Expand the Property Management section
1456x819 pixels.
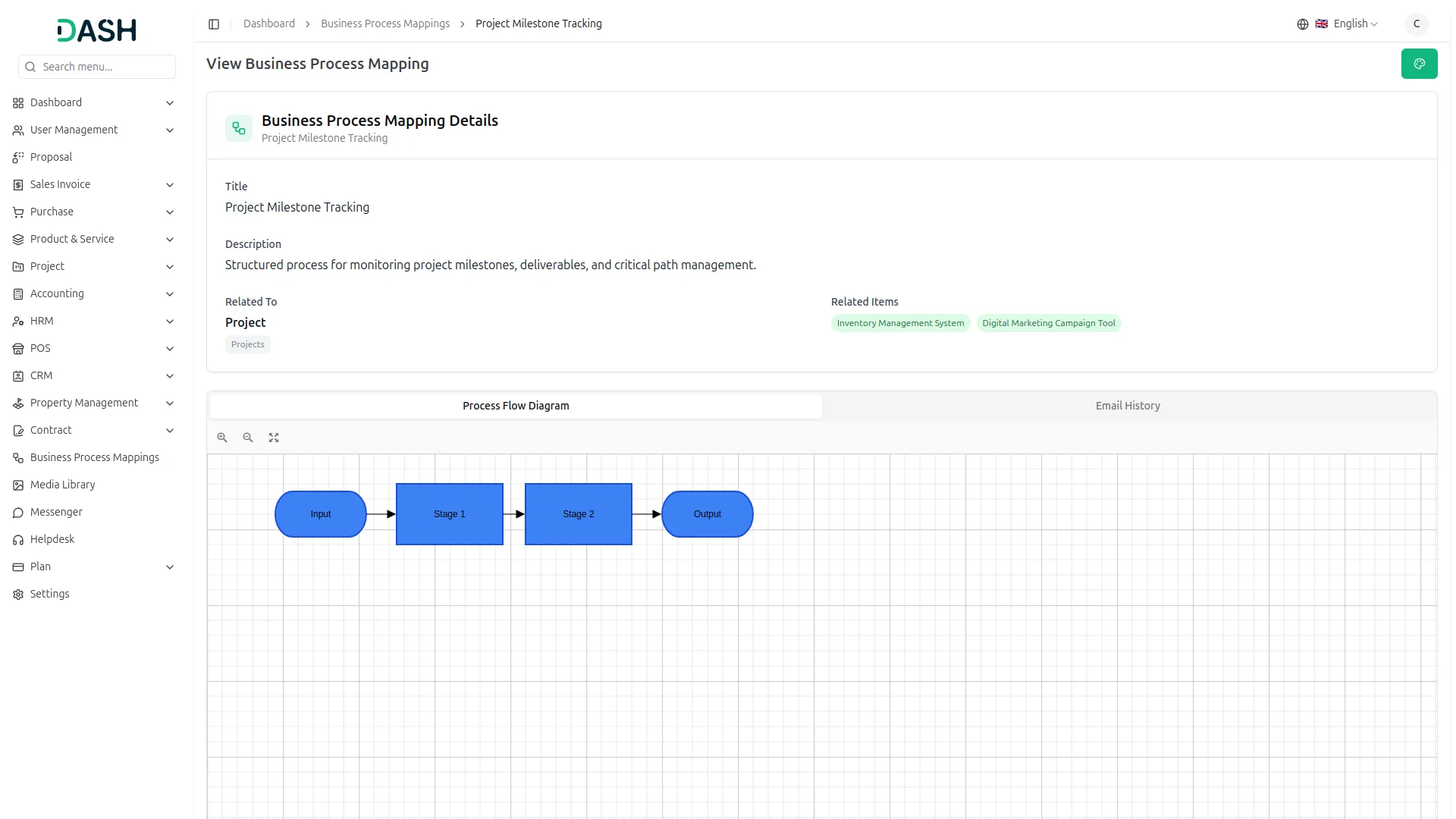pos(84,403)
